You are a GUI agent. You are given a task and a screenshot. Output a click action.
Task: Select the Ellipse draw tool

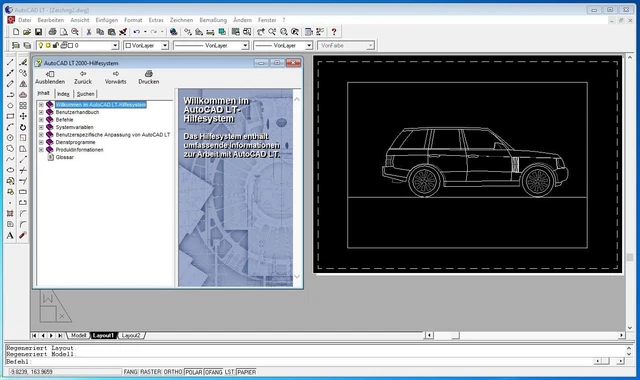pos(10,170)
